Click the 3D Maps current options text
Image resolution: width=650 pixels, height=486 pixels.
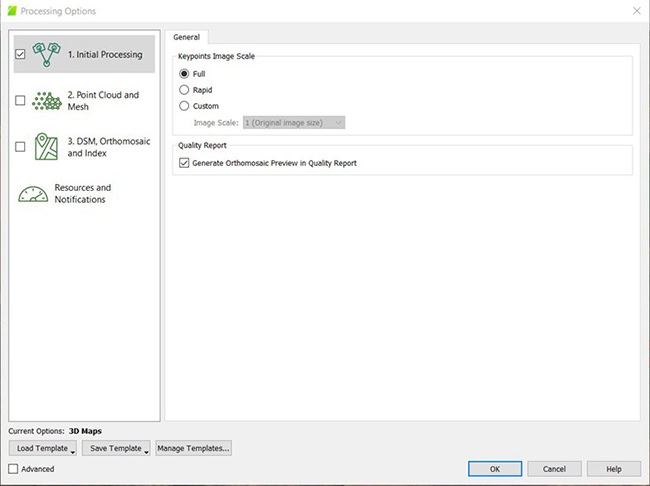point(85,431)
